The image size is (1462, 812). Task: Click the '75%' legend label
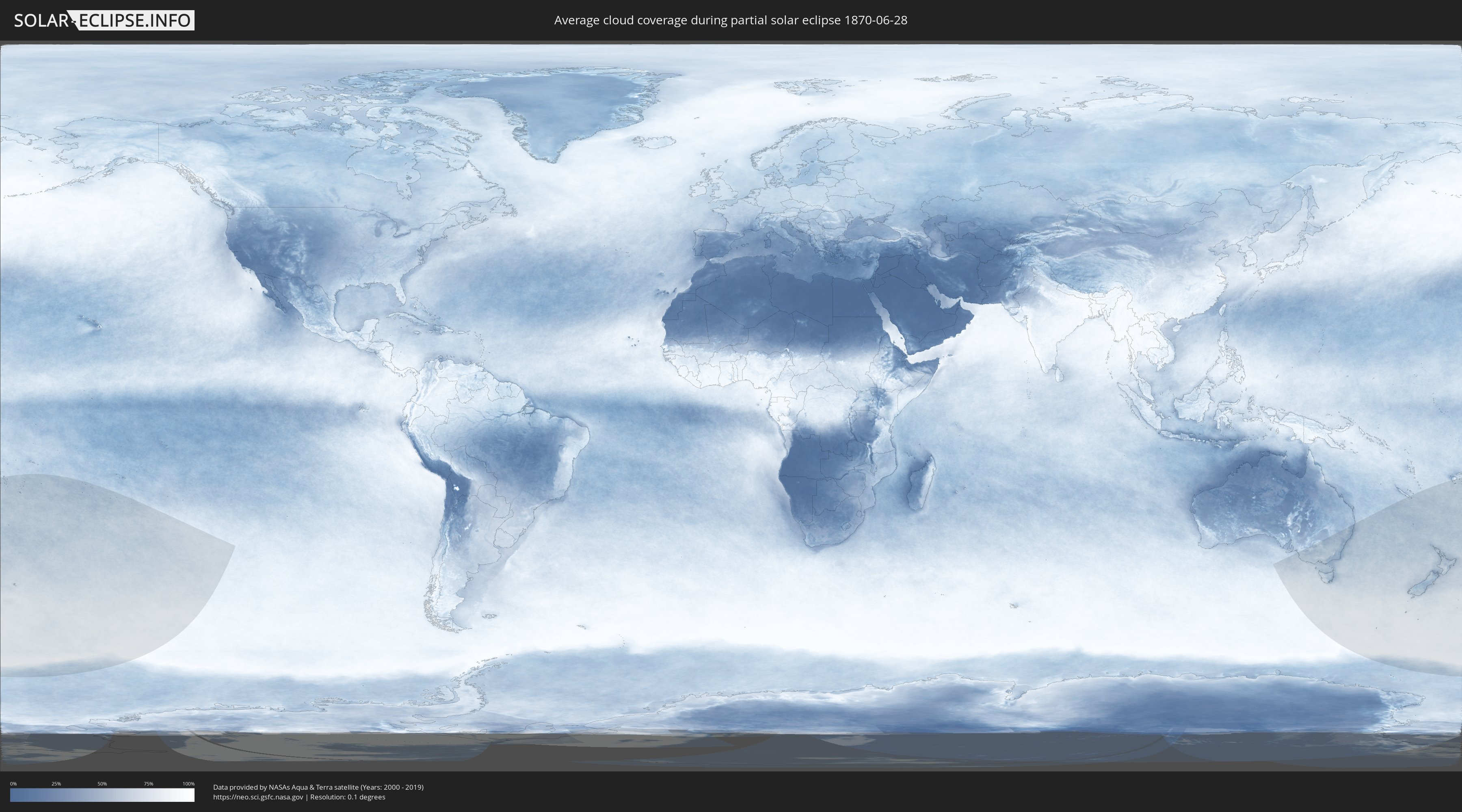point(148,784)
